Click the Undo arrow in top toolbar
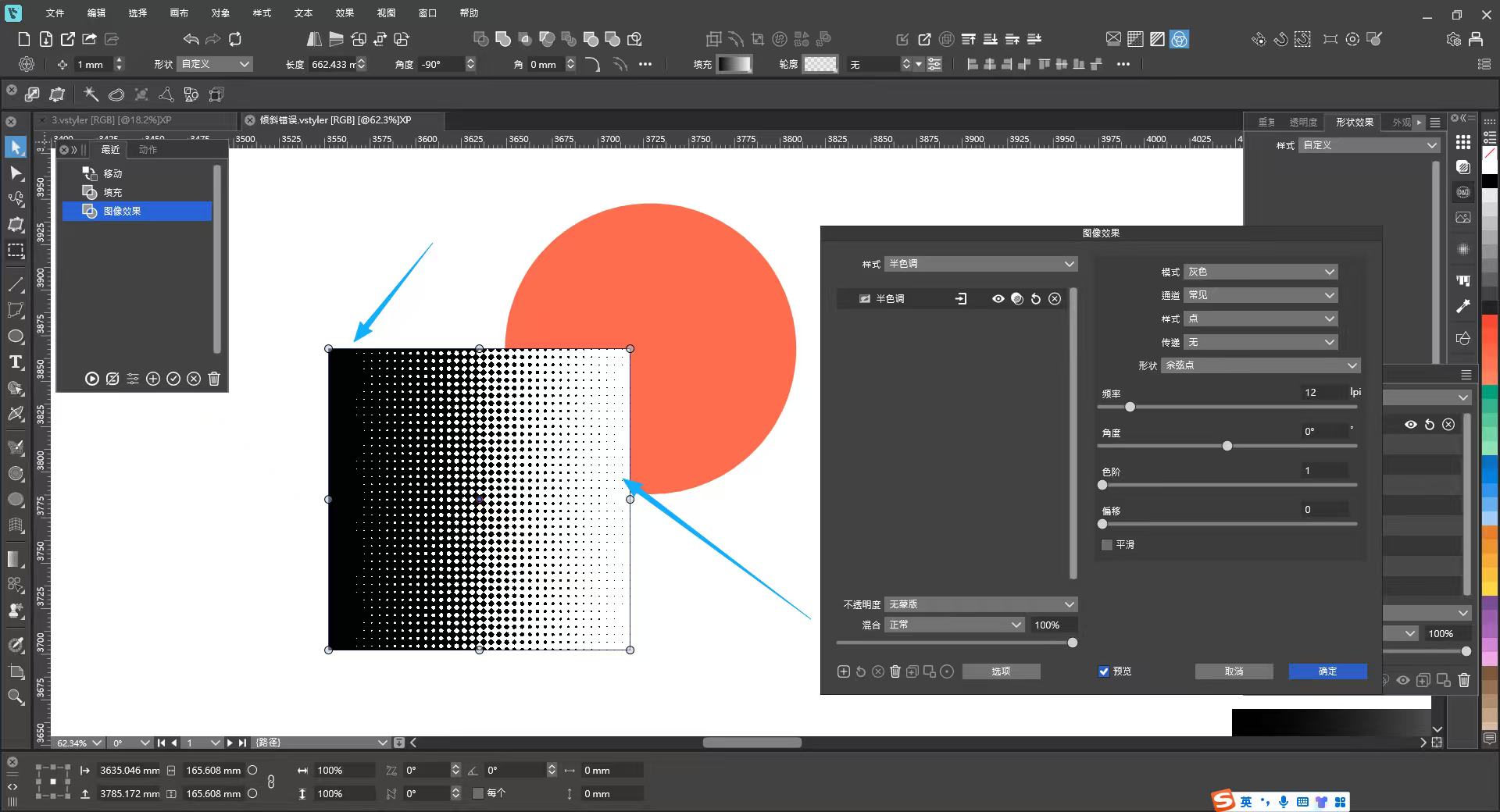Viewport: 1500px width, 812px height. click(191, 39)
